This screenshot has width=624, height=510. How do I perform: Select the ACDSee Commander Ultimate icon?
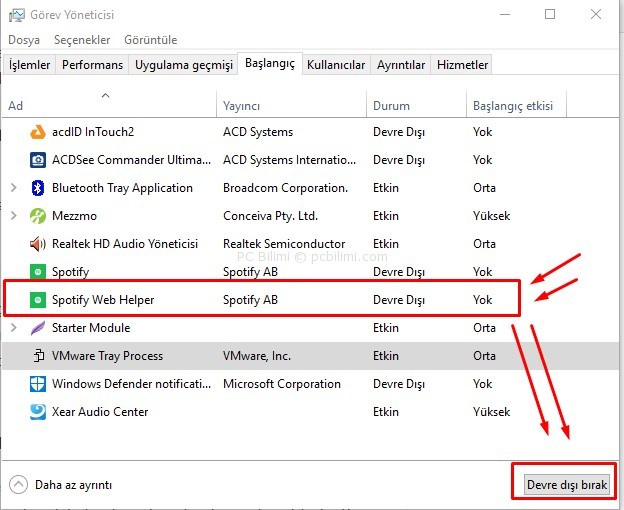click(x=38, y=160)
